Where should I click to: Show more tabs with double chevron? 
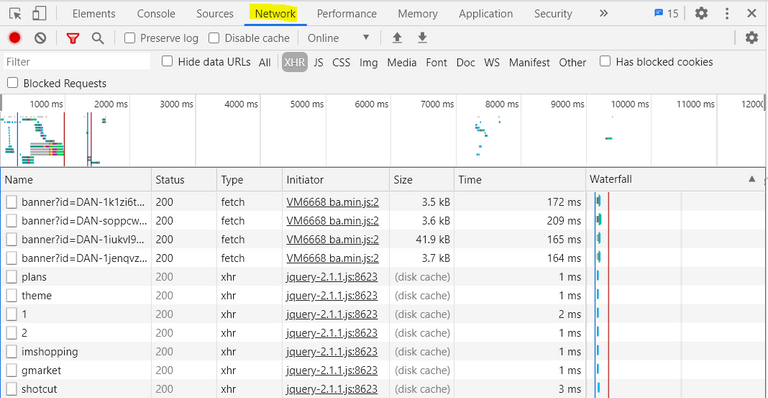pos(603,13)
